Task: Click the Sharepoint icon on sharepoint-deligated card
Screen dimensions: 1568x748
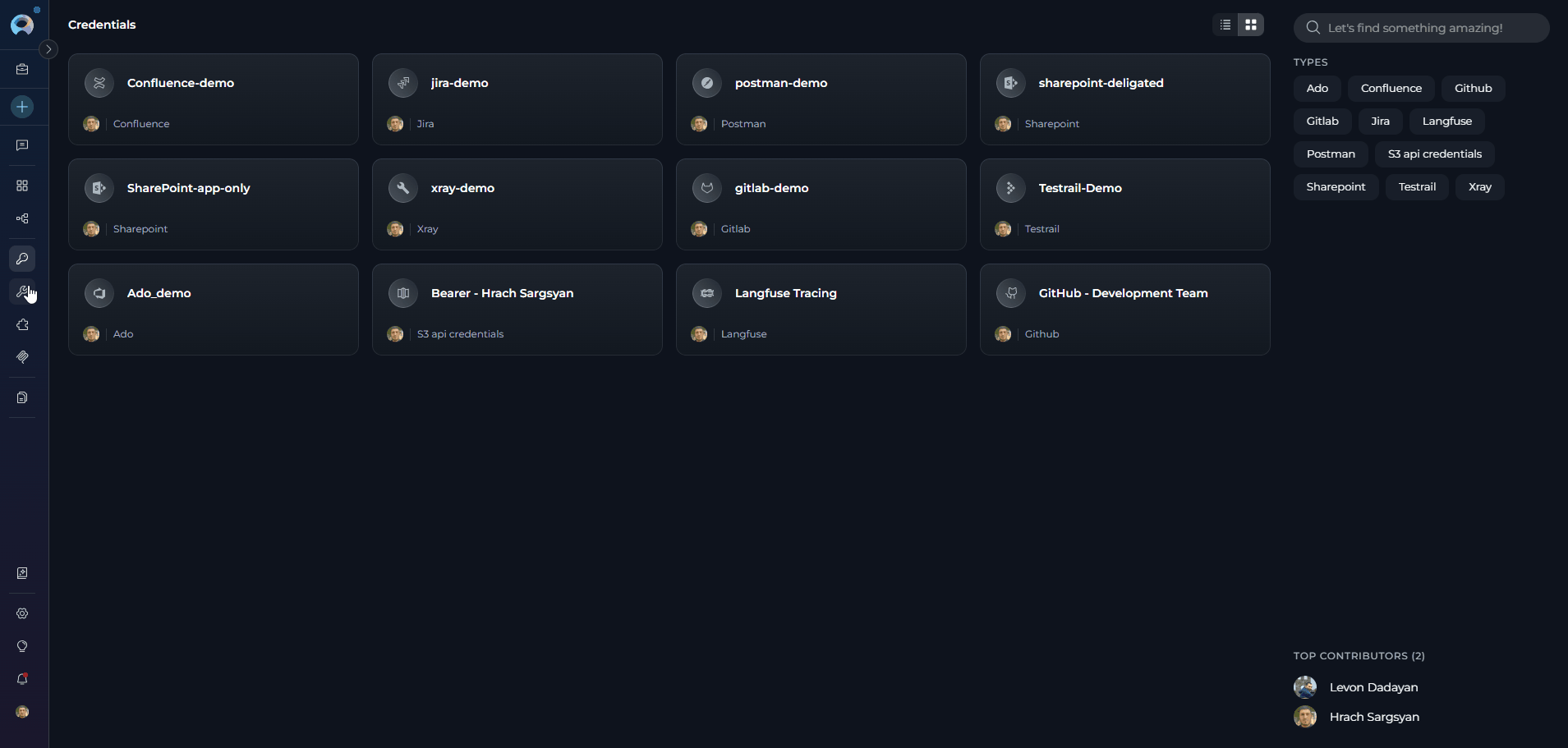Action: click(1011, 83)
